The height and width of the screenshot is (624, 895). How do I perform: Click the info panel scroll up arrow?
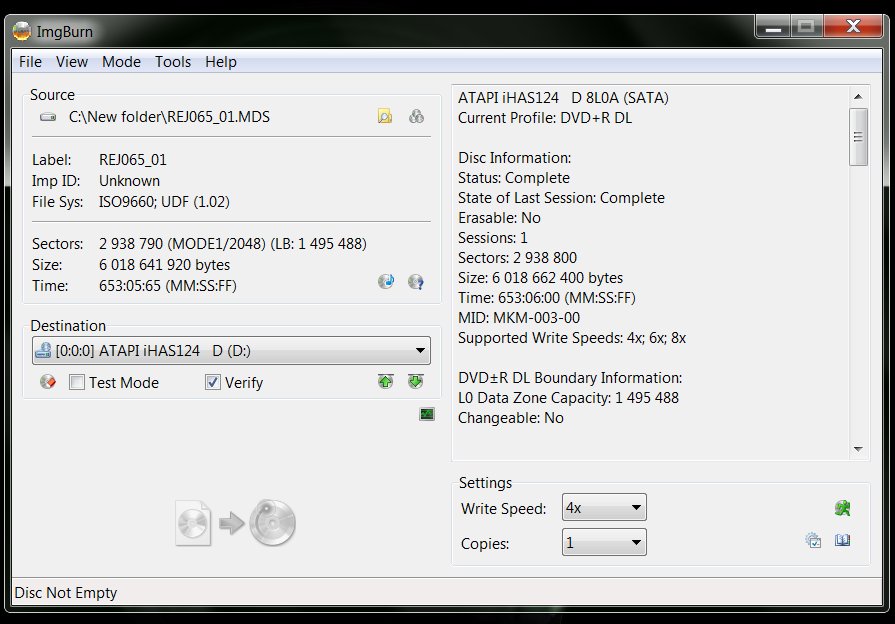pos(858,96)
